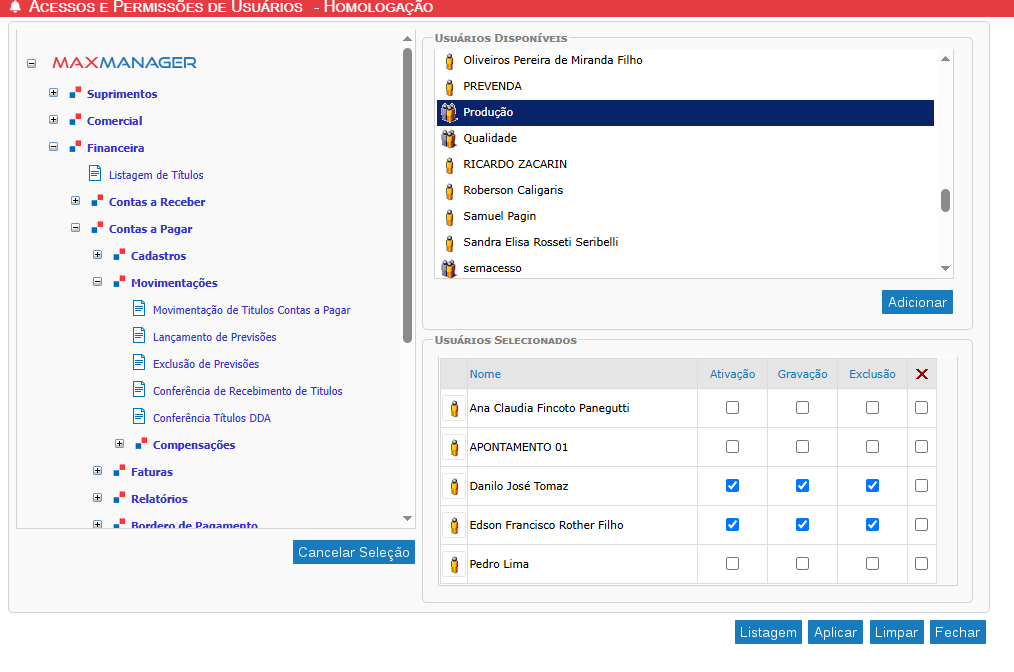This screenshot has width=1014, height=672.
Task: Uncheck Ativação for Danilo José Tomaz
Action: pyautogui.click(x=732, y=486)
